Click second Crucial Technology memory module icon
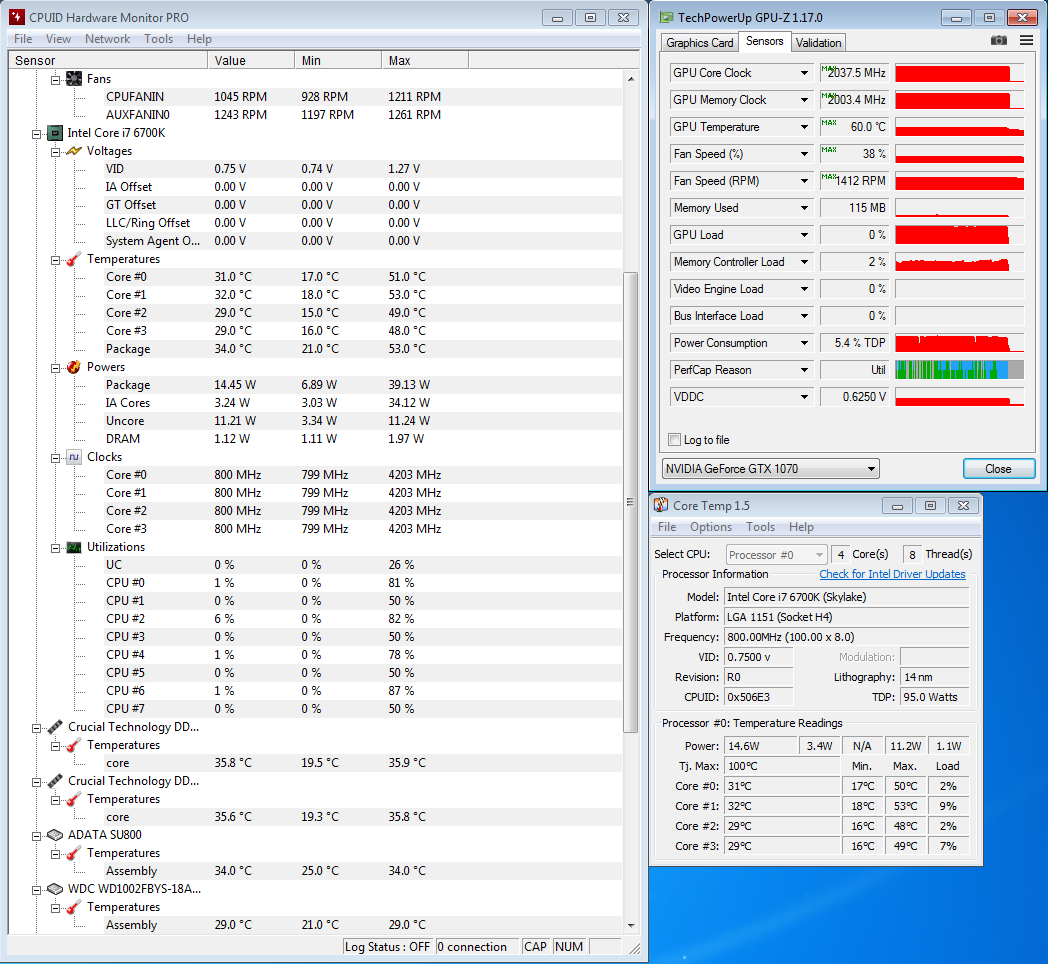Viewport: 1048px width, 964px height. [x=55, y=781]
